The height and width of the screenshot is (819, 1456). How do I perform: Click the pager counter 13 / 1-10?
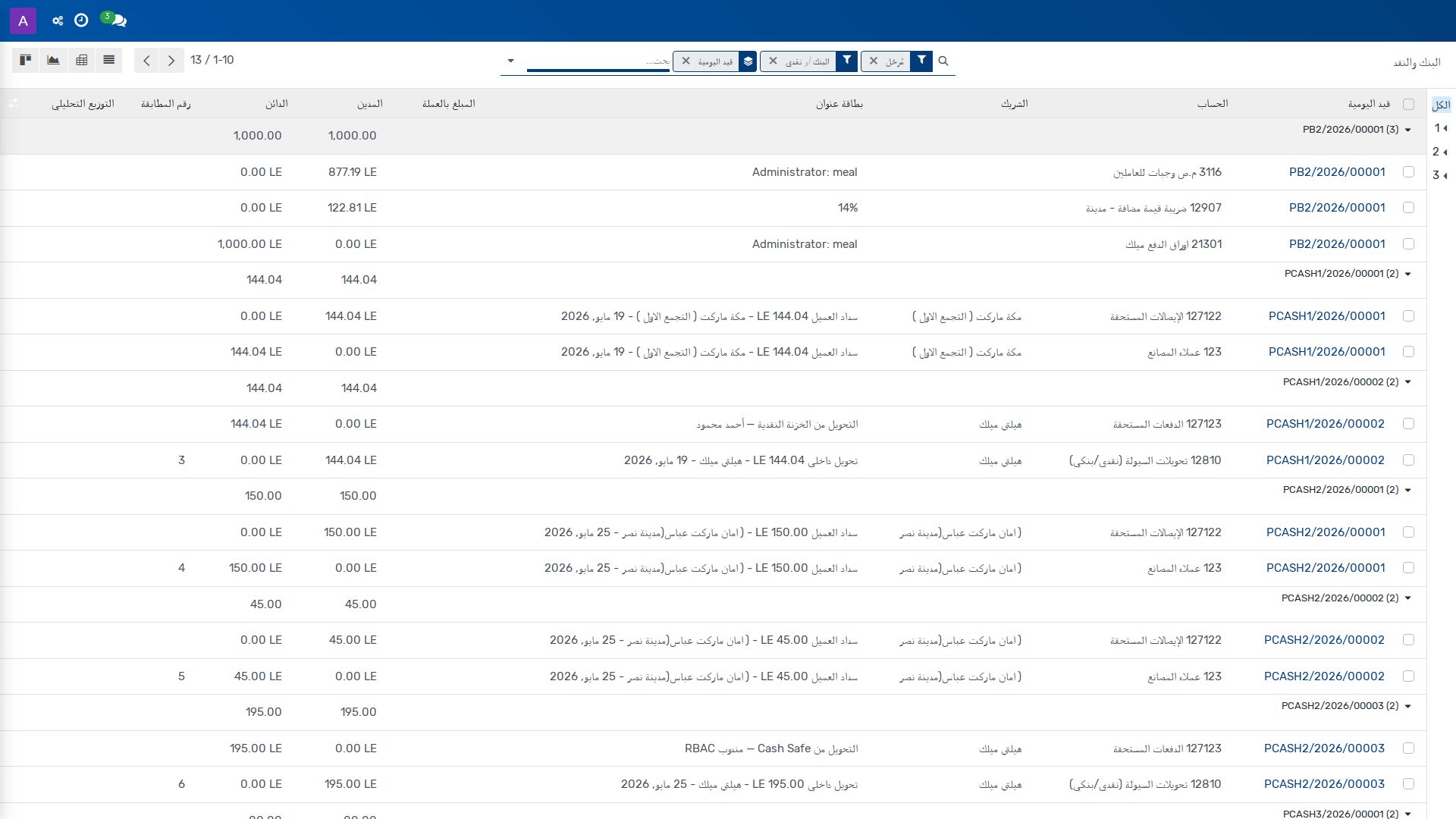pos(212,60)
